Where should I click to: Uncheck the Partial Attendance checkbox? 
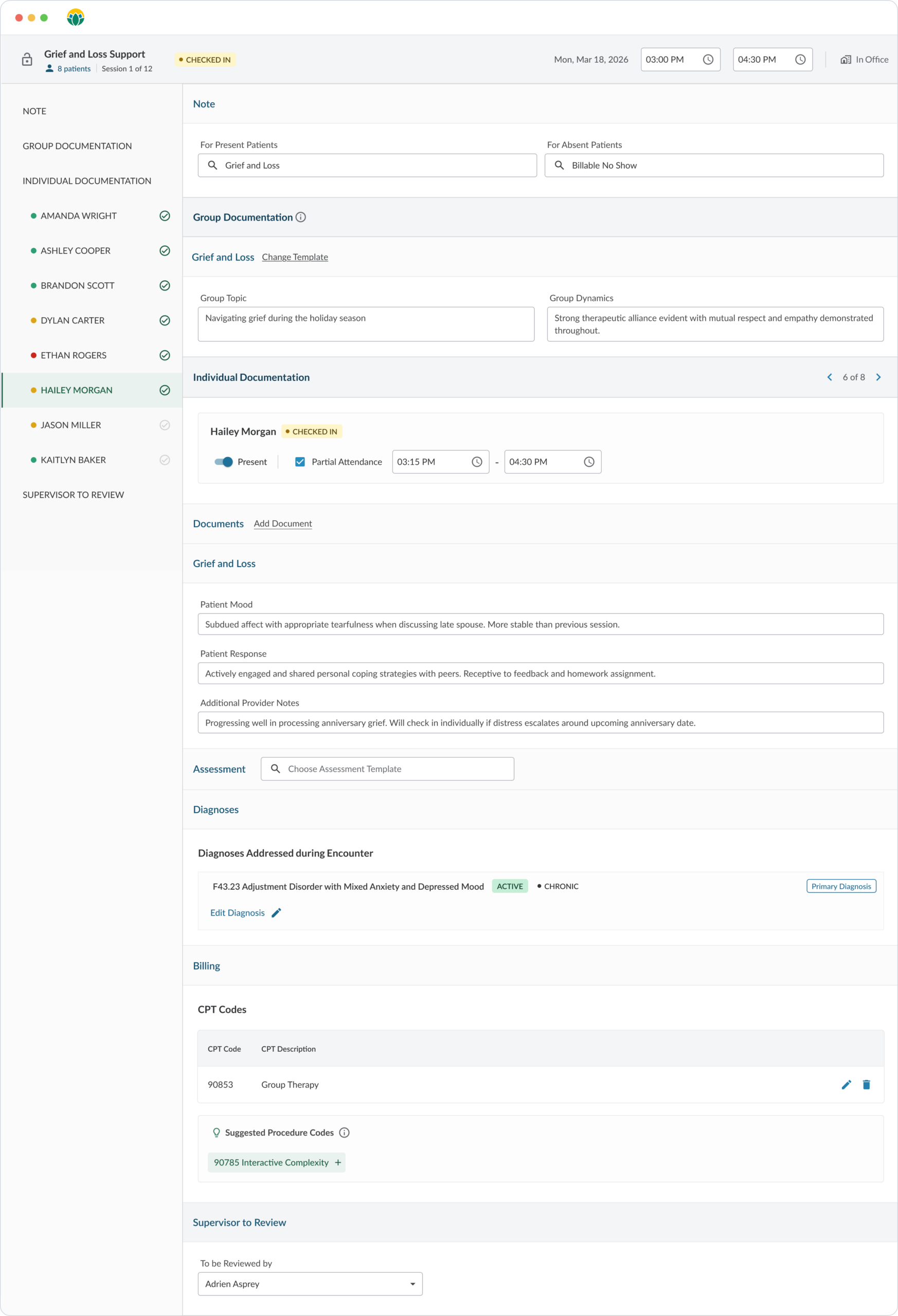click(x=300, y=462)
